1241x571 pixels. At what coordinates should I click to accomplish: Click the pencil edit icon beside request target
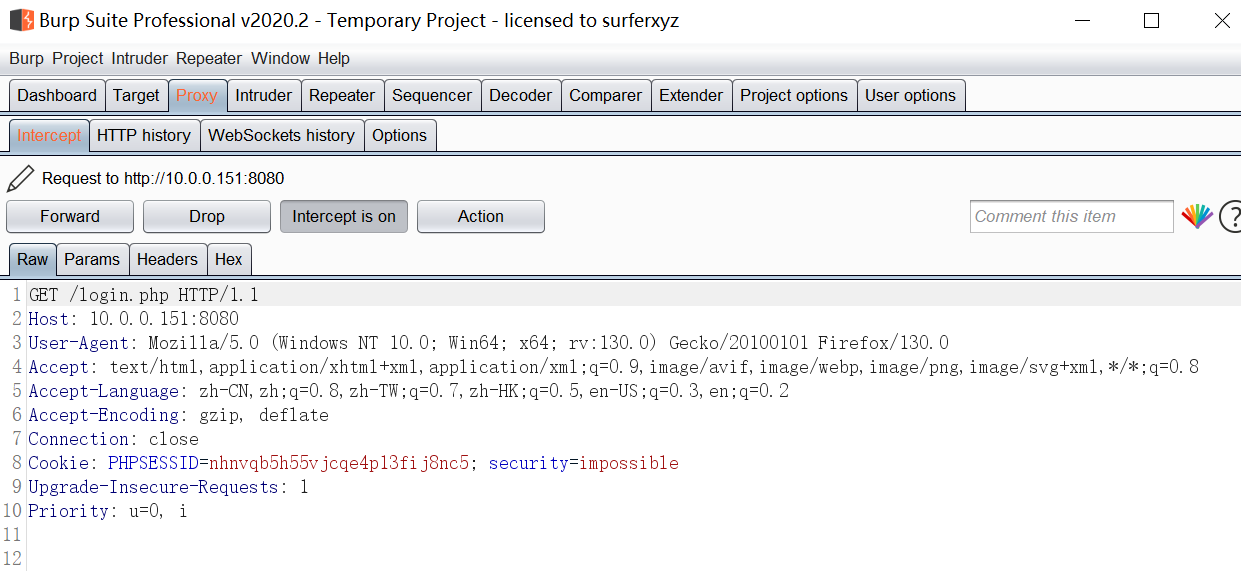pyautogui.click(x=20, y=179)
